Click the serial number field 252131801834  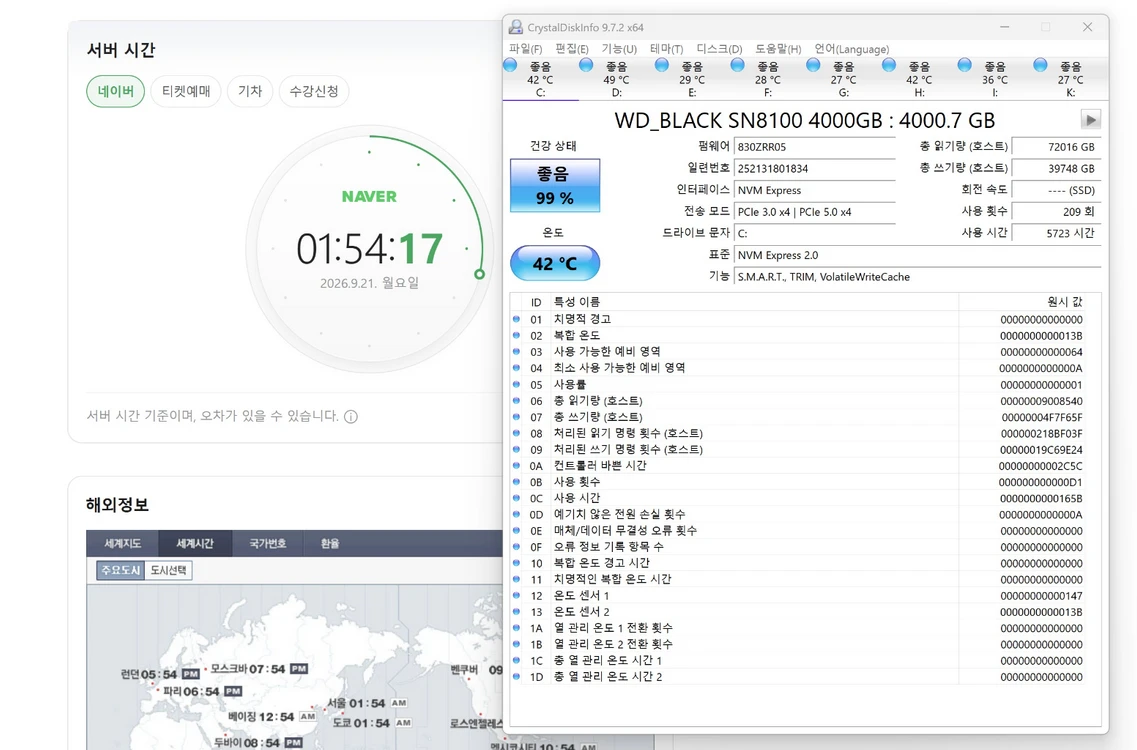tap(814, 168)
